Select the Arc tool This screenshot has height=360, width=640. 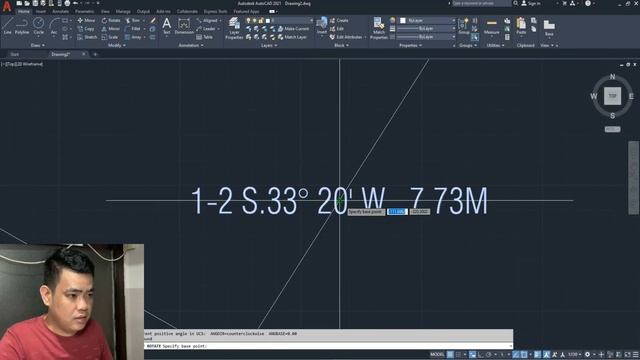pos(54,26)
